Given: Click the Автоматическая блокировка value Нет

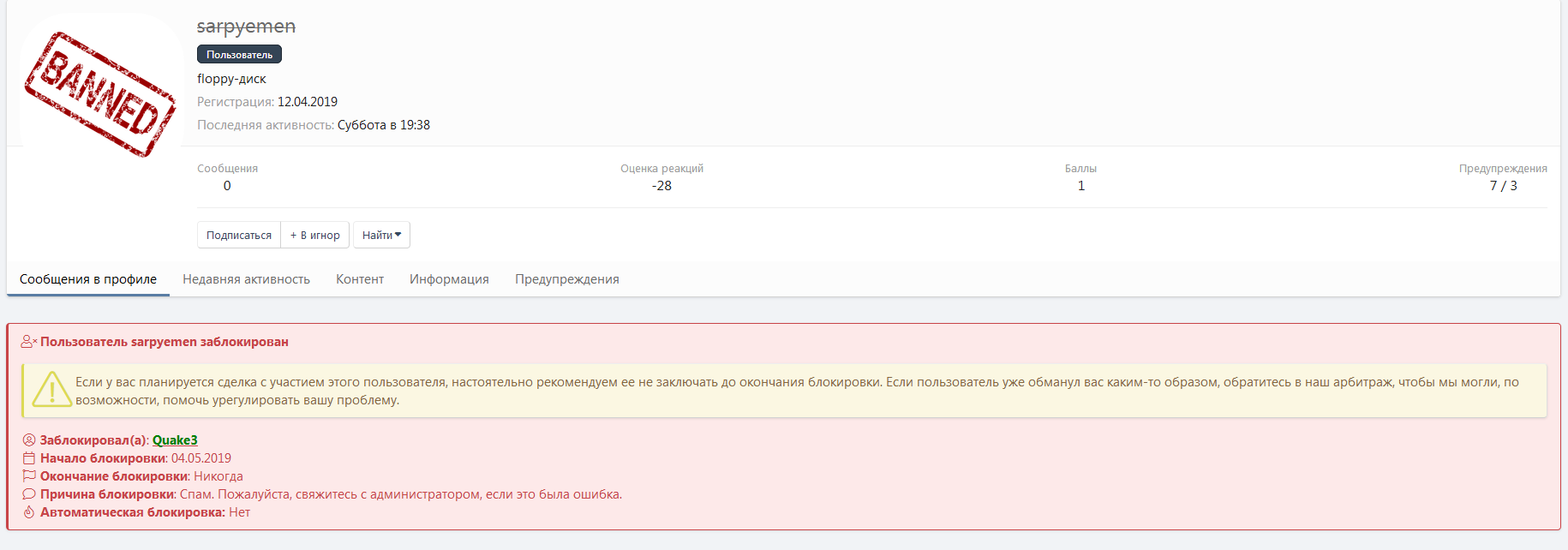Looking at the screenshot, I should [x=240, y=512].
